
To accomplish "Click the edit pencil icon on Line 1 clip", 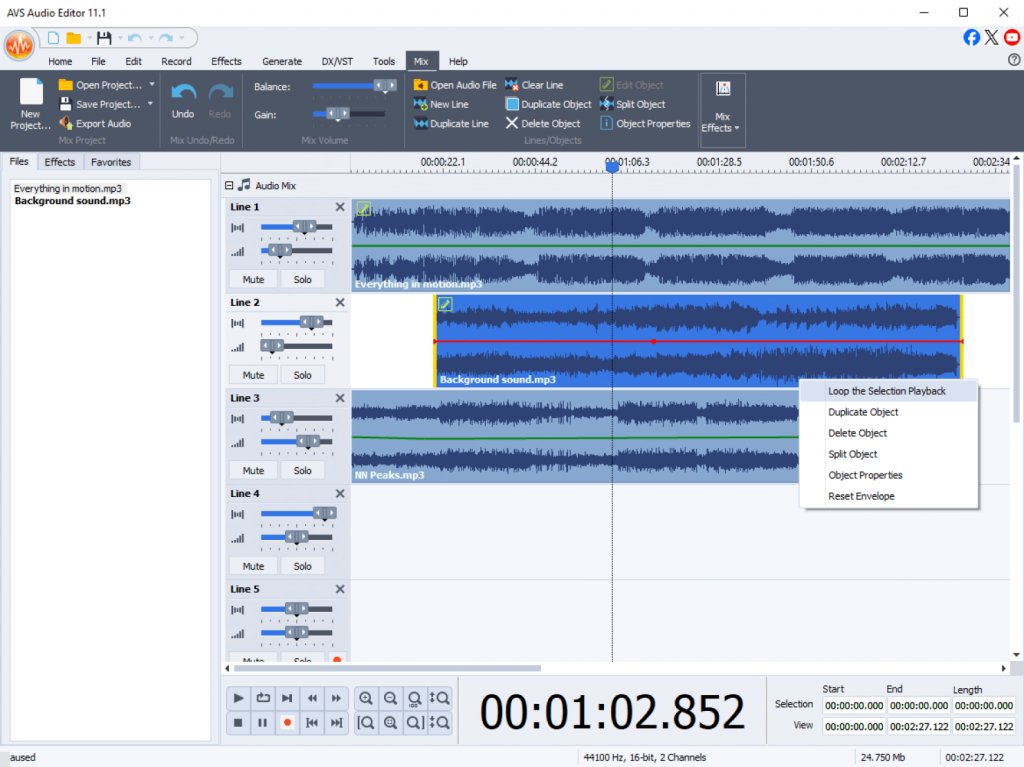I will click(x=364, y=208).
